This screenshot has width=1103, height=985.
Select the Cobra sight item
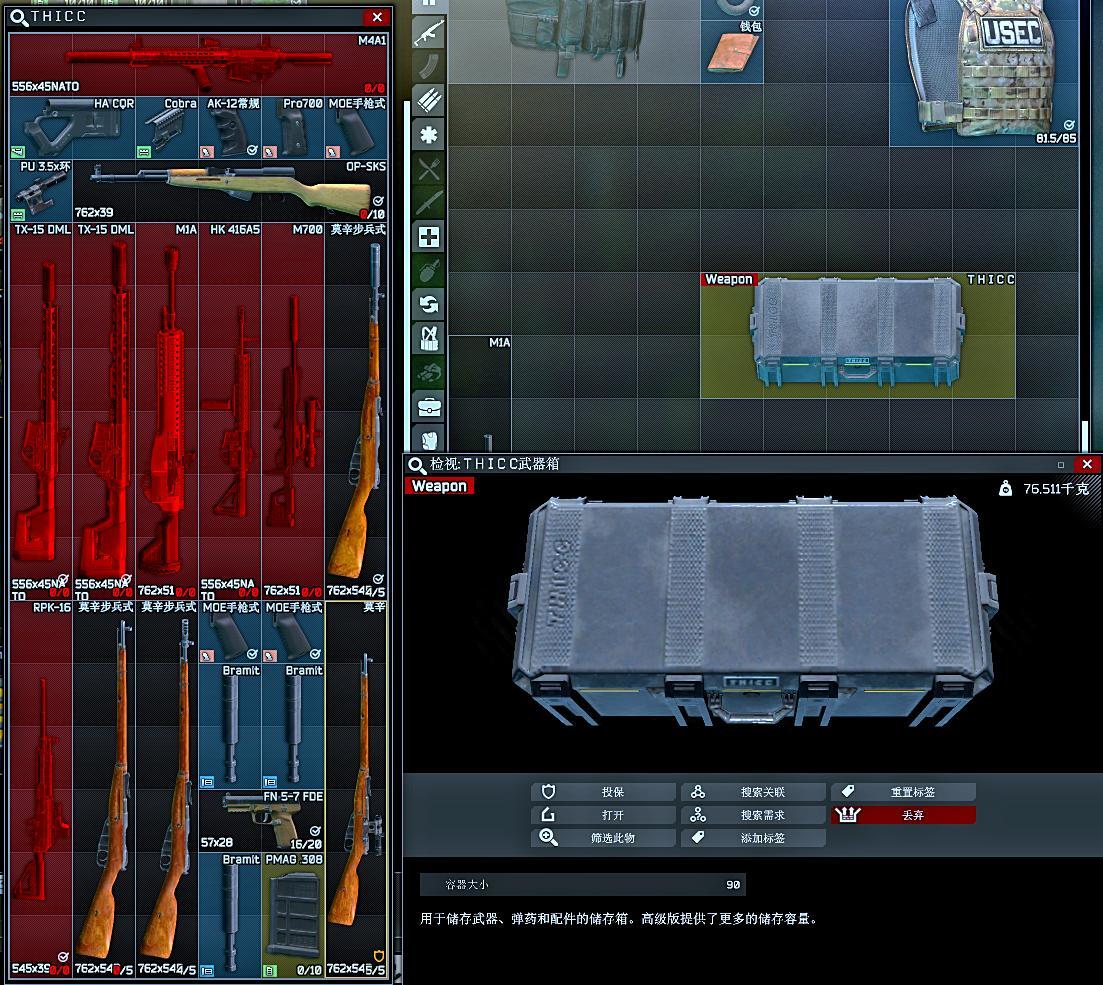click(x=167, y=127)
